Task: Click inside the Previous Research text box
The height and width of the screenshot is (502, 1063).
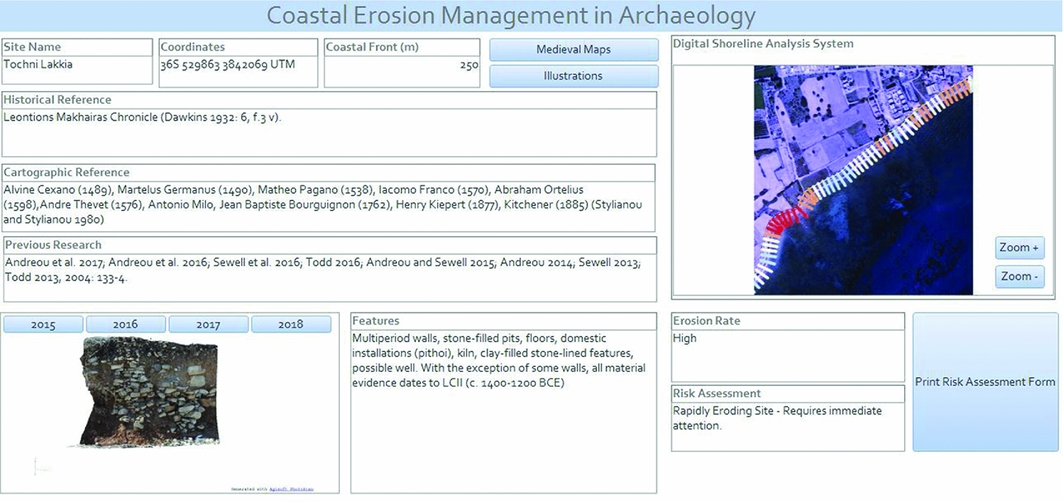Action: (x=329, y=277)
